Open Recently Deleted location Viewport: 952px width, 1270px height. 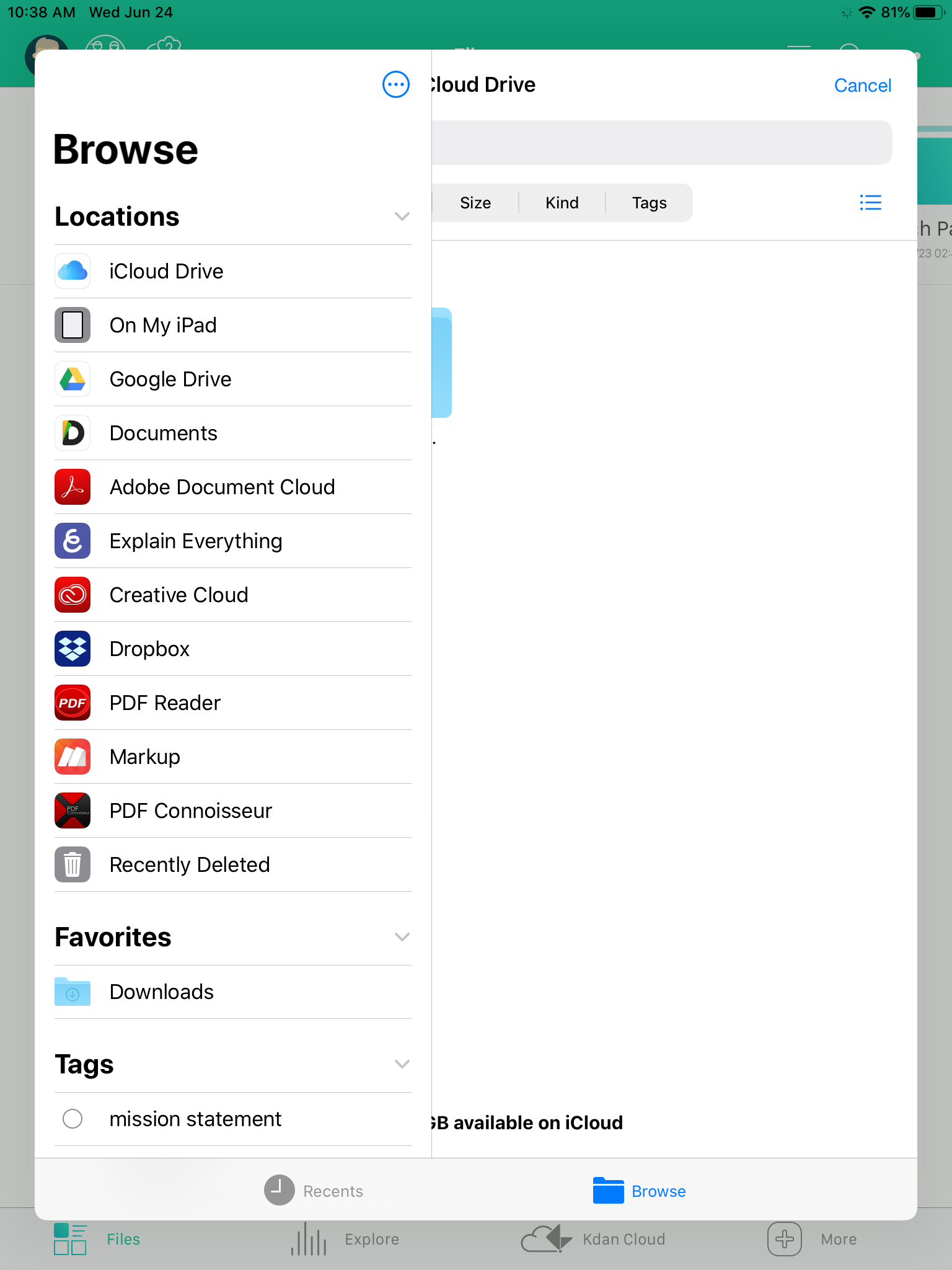click(x=233, y=864)
